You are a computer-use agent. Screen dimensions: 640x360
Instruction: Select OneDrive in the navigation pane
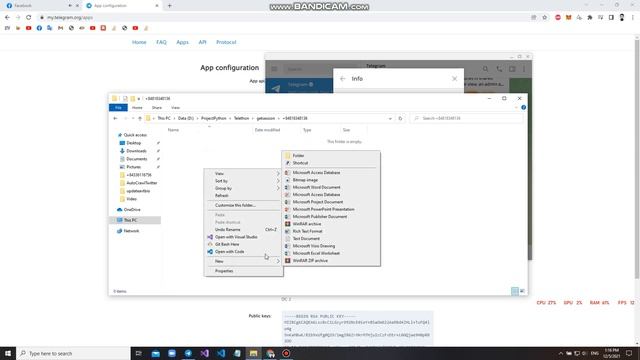pyautogui.click(x=132, y=210)
